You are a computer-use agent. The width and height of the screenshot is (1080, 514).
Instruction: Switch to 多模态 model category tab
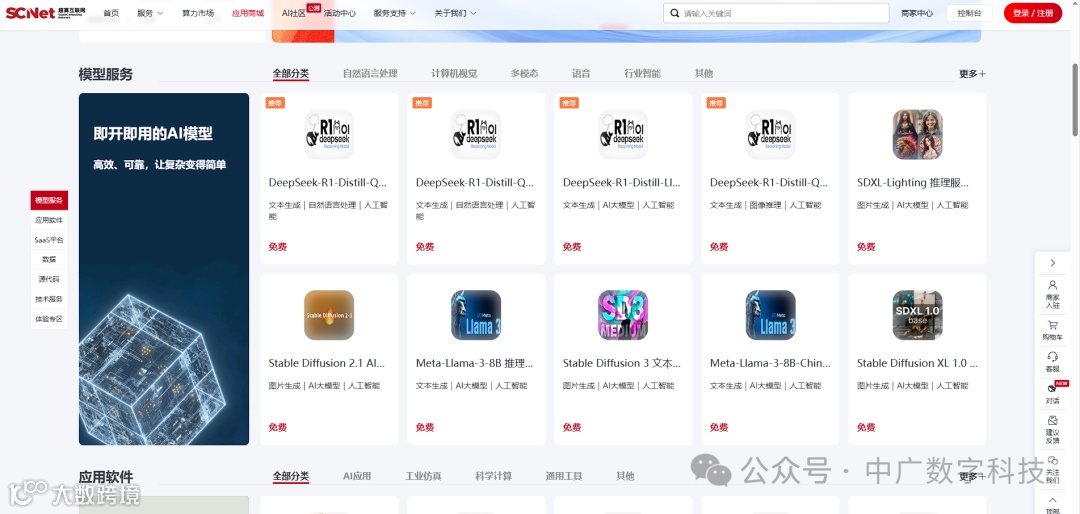click(524, 73)
